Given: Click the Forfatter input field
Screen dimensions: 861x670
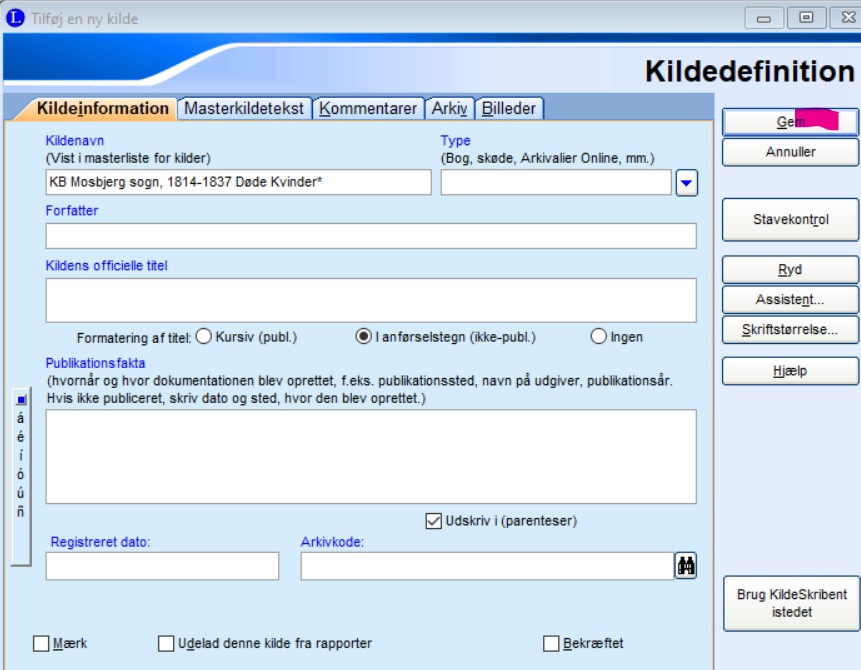Looking at the screenshot, I should [x=371, y=236].
